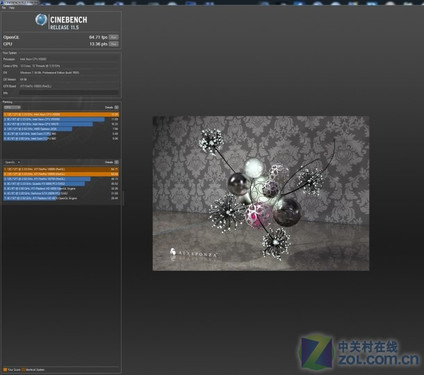The image size is (424, 375).
Task: Open the File menu
Action: tap(4, 8)
